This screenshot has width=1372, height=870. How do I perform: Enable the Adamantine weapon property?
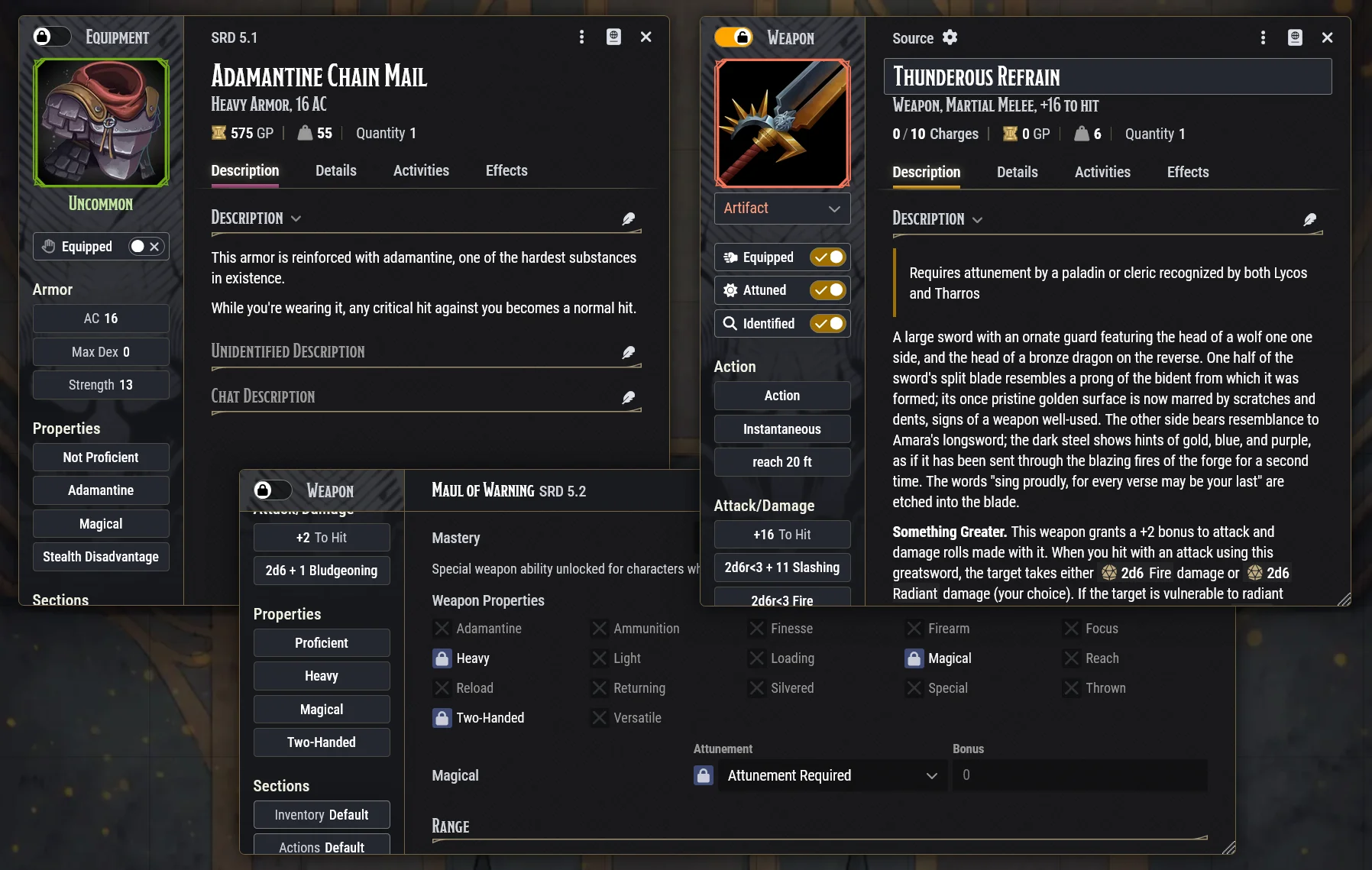[x=442, y=629]
